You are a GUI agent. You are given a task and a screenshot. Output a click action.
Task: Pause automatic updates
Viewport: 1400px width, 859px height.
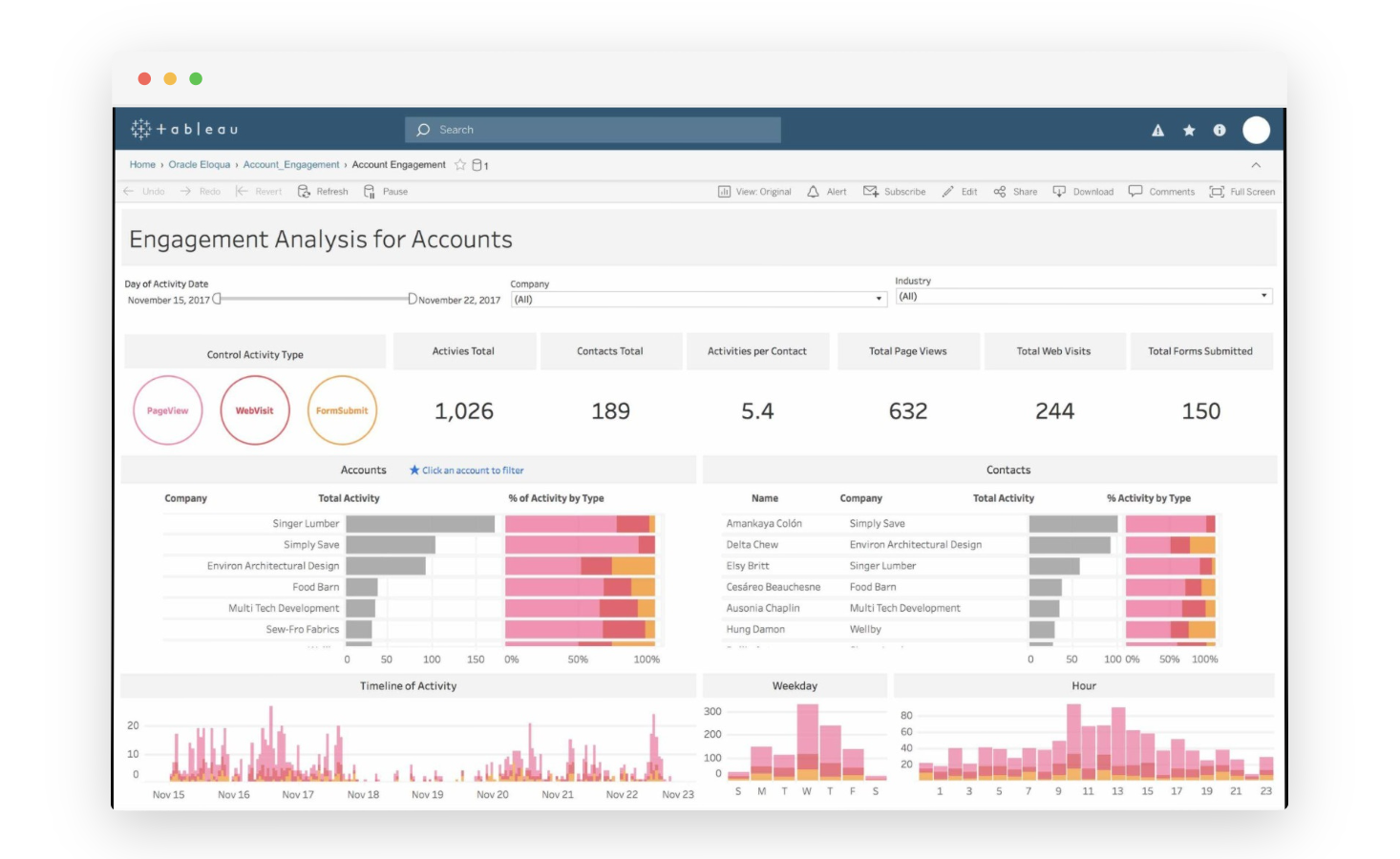(x=386, y=192)
